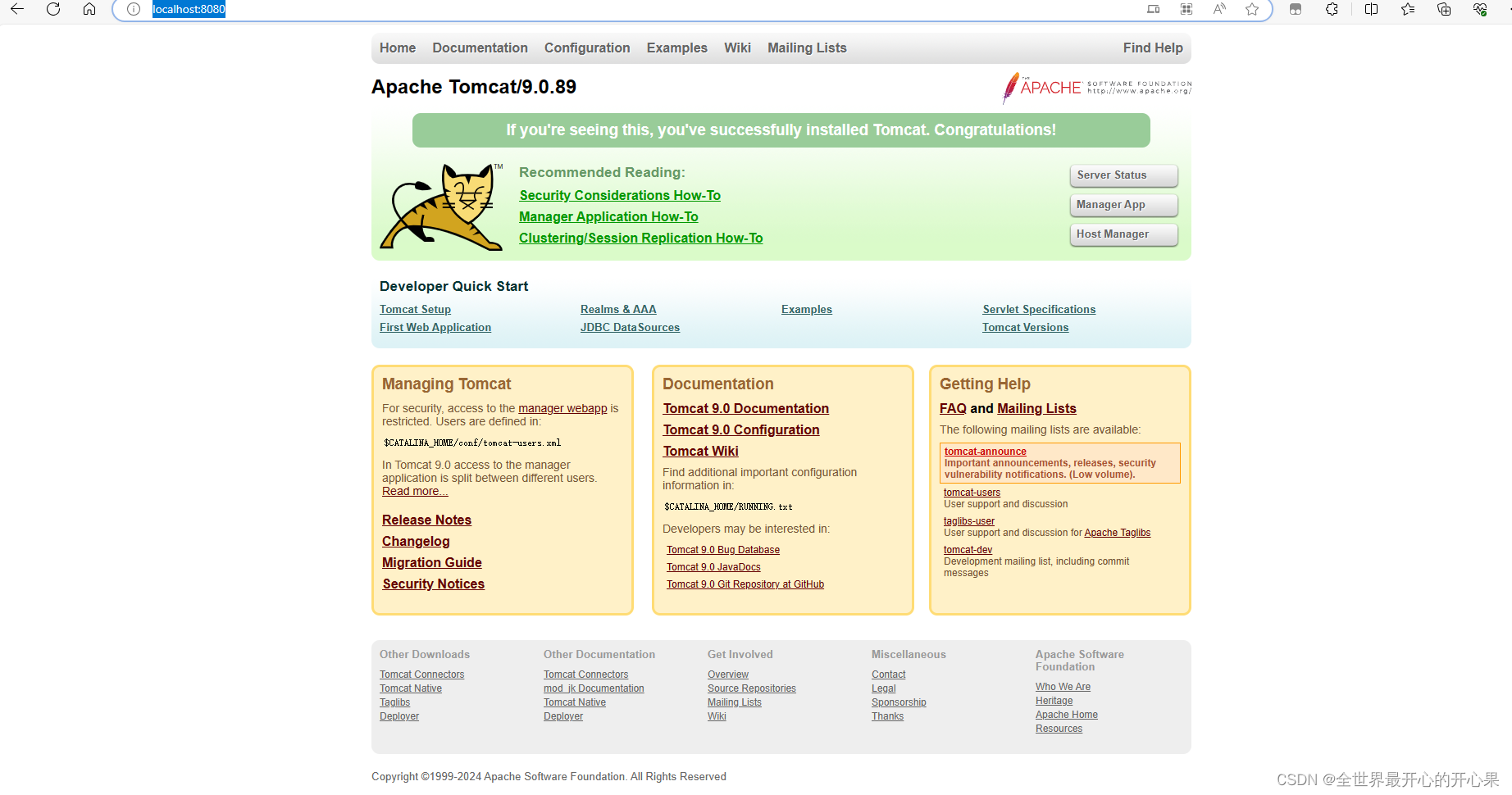
Task: Click the Host Manager button
Action: click(x=1123, y=234)
